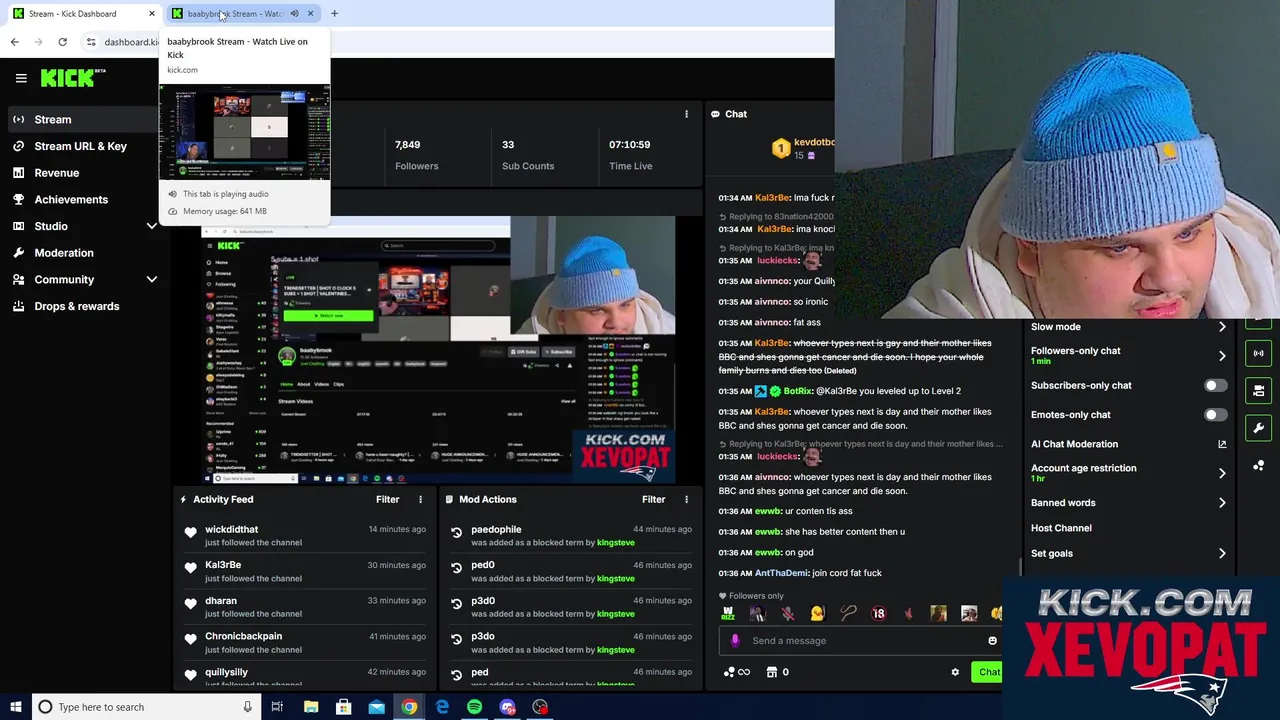Screen dimensions: 1280x720
Task: Expand Account age restriction arrow
Action: (x=1222, y=473)
